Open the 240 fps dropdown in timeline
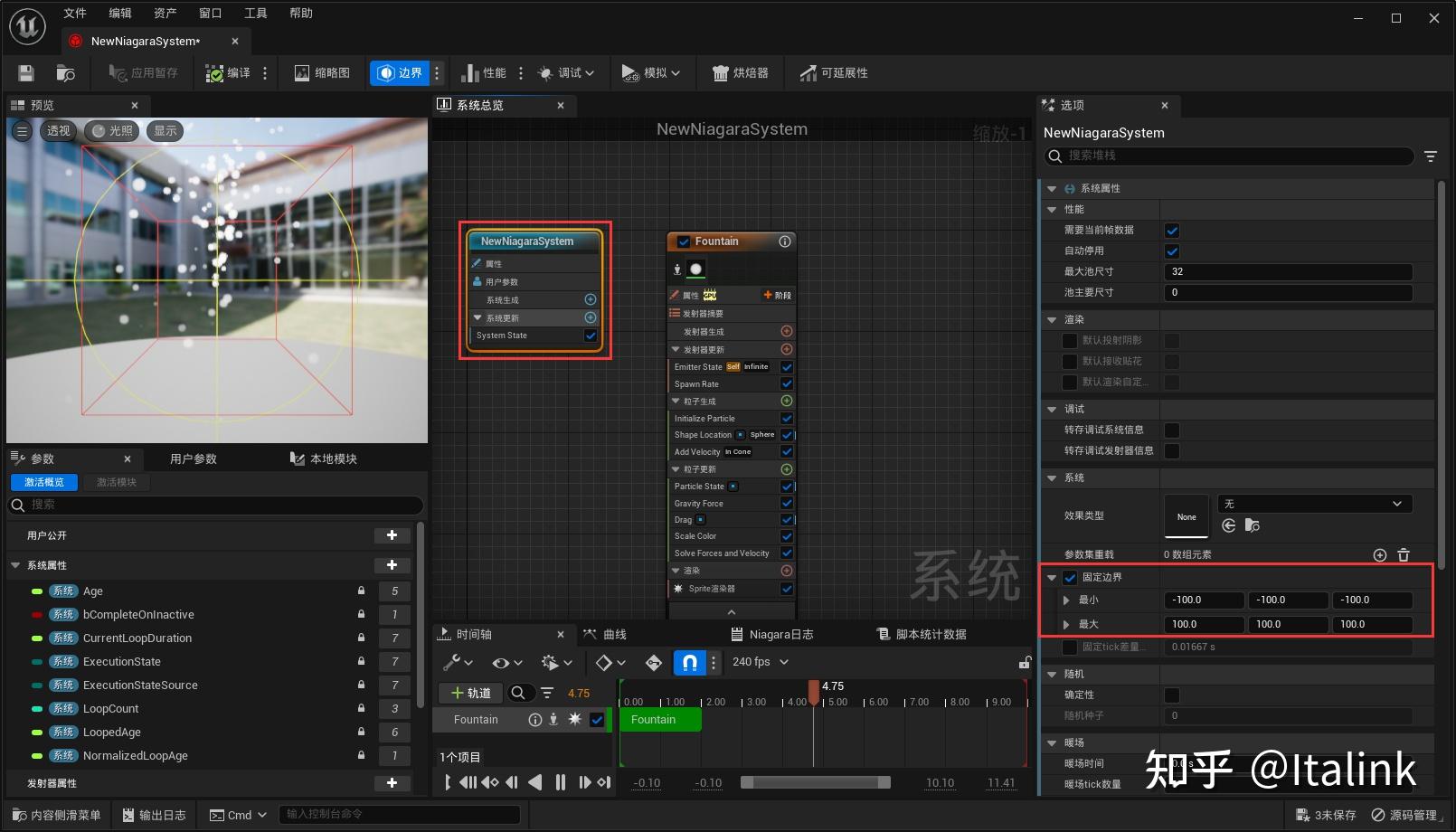The image size is (1456, 832). click(x=760, y=662)
